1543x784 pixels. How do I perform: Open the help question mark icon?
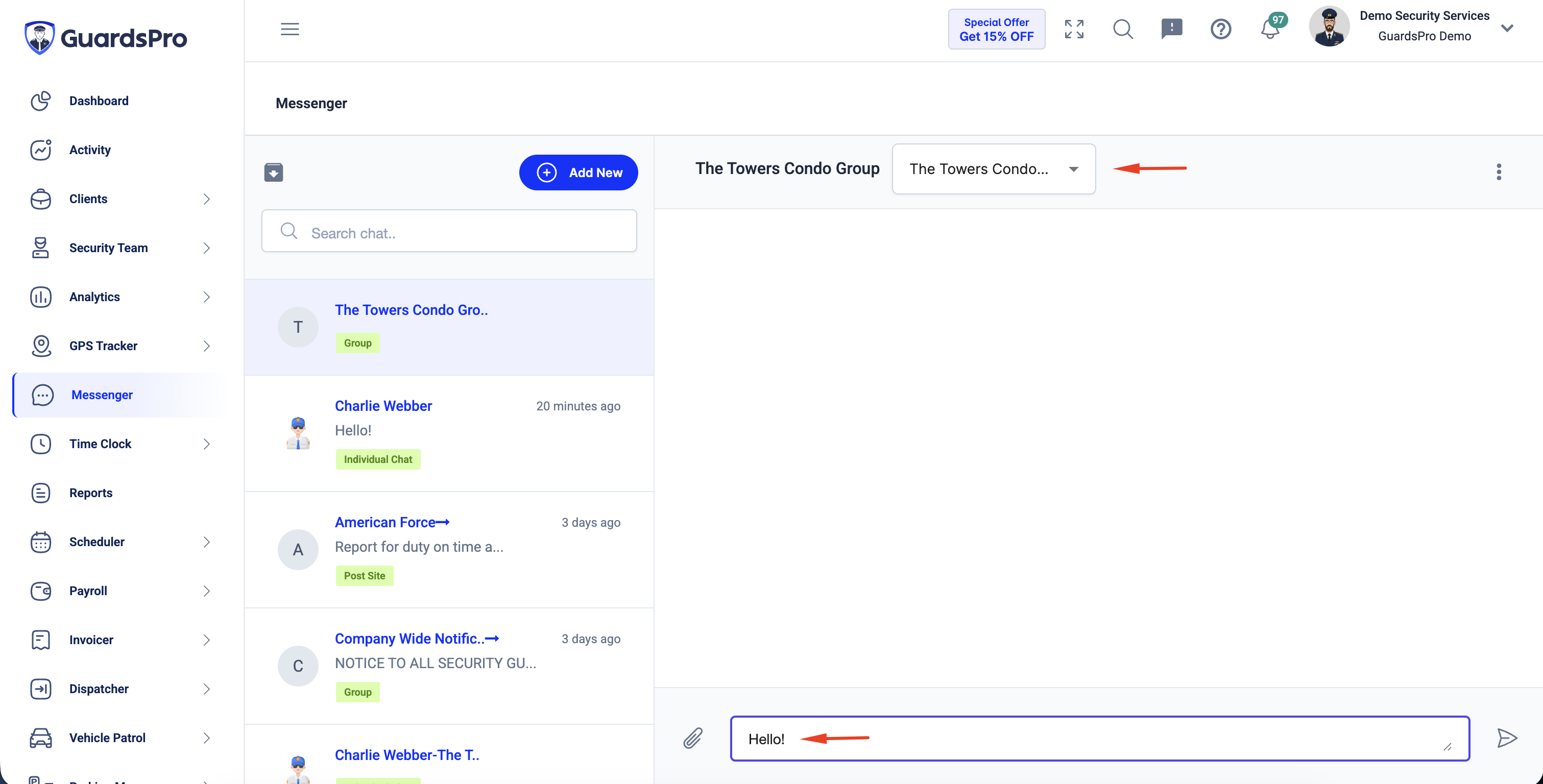click(1221, 29)
